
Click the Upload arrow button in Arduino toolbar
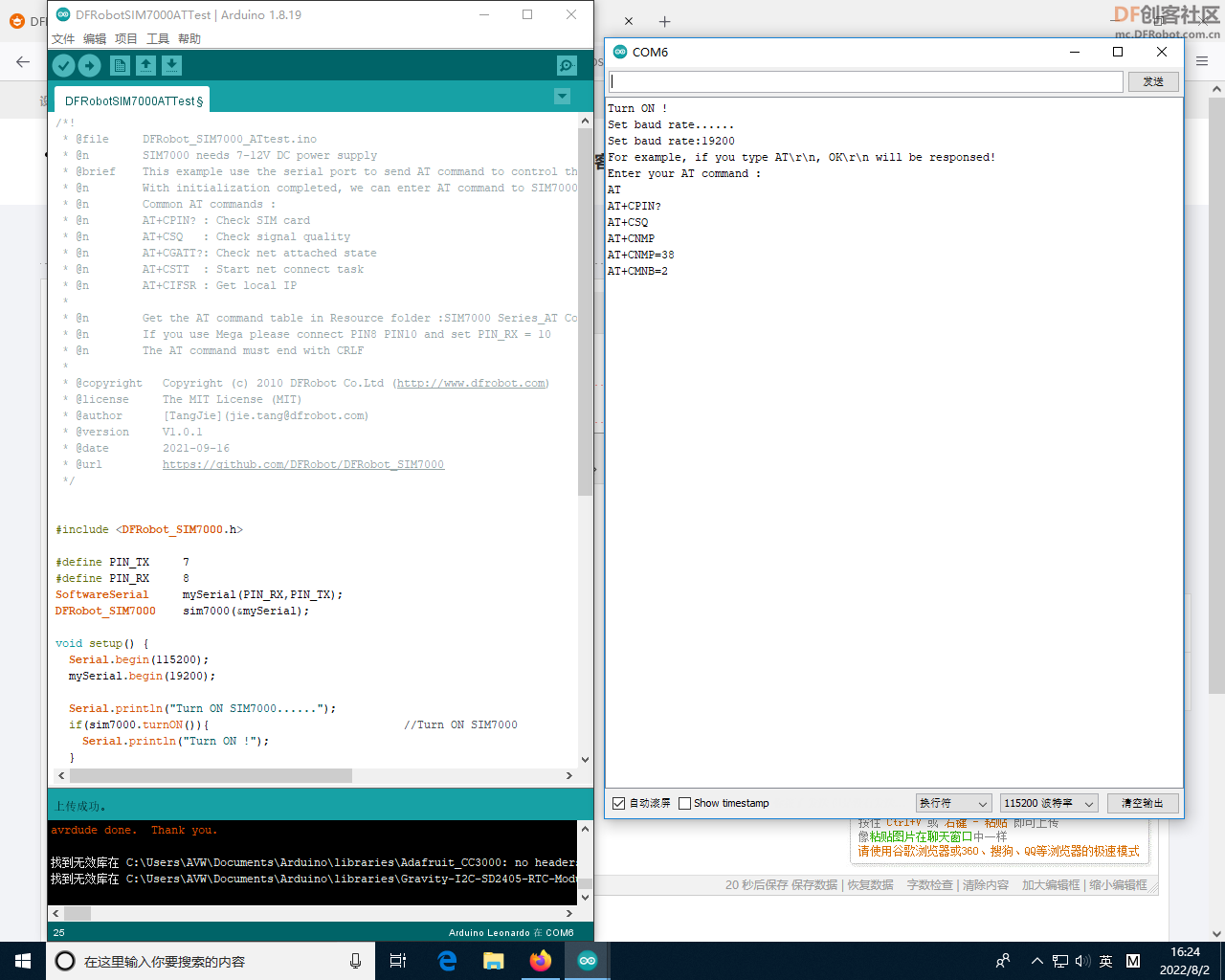coord(89,65)
